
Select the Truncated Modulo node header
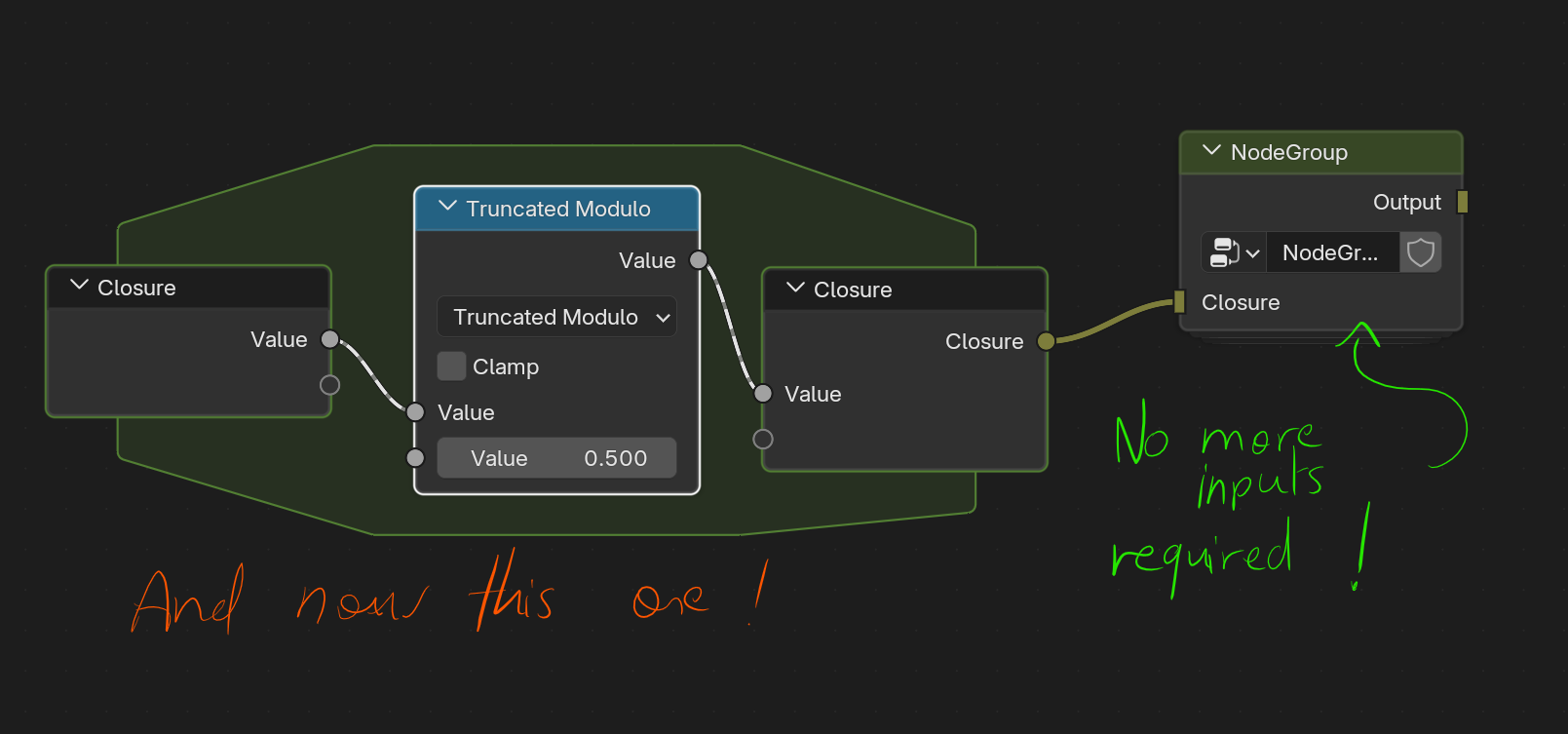coord(557,209)
